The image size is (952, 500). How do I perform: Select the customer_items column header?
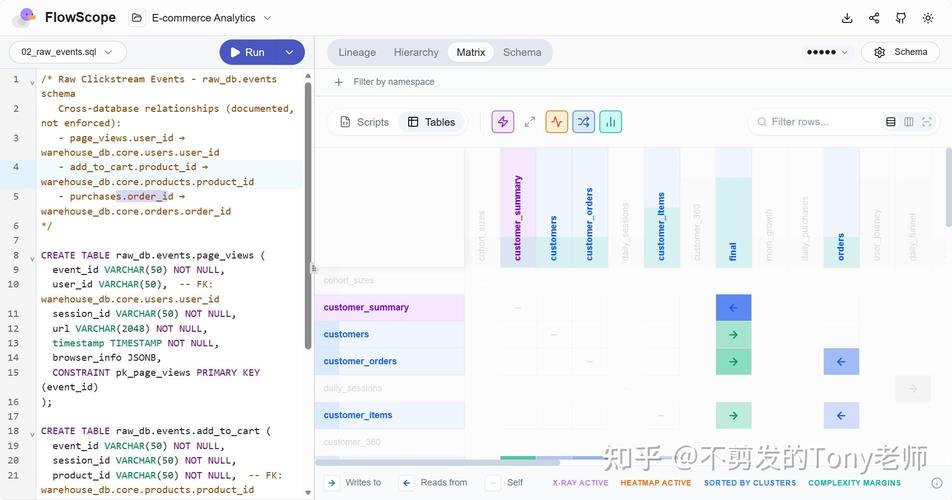[x=662, y=208]
